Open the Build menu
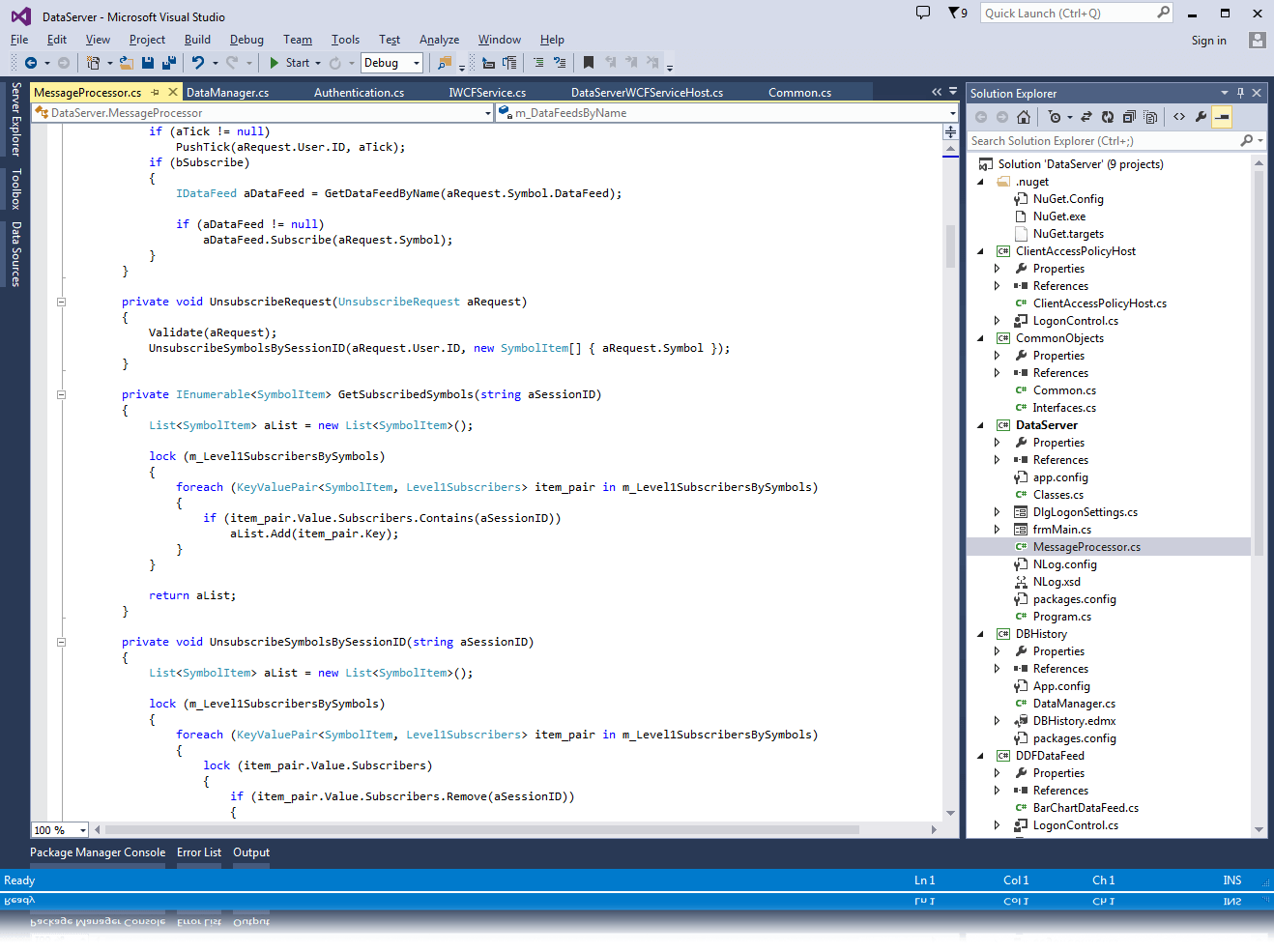Image resolution: width=1274 pixels, height=952 pixels. (197, 40)
